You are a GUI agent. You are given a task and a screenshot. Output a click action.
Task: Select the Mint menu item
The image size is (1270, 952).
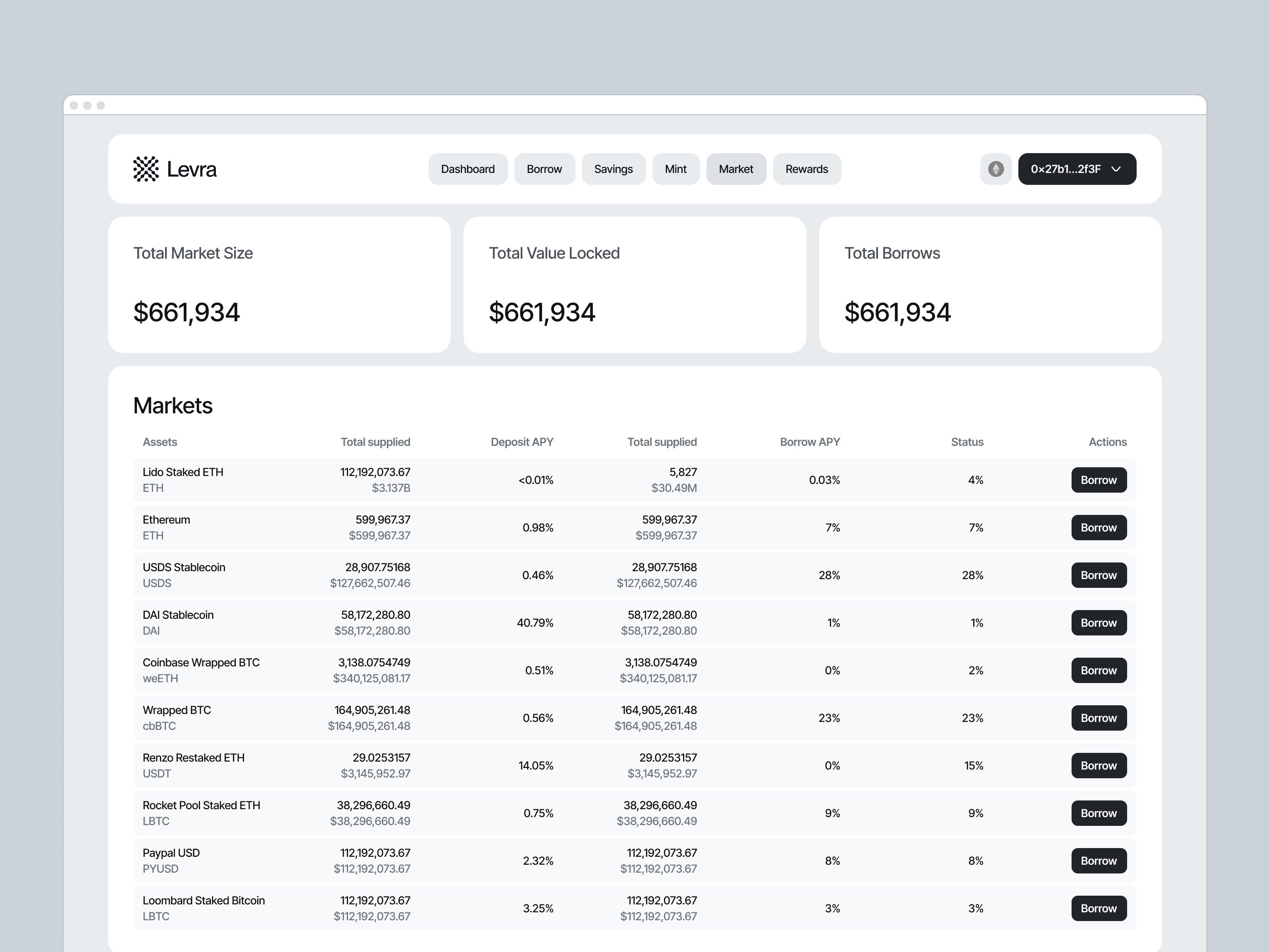pos(676,169)
